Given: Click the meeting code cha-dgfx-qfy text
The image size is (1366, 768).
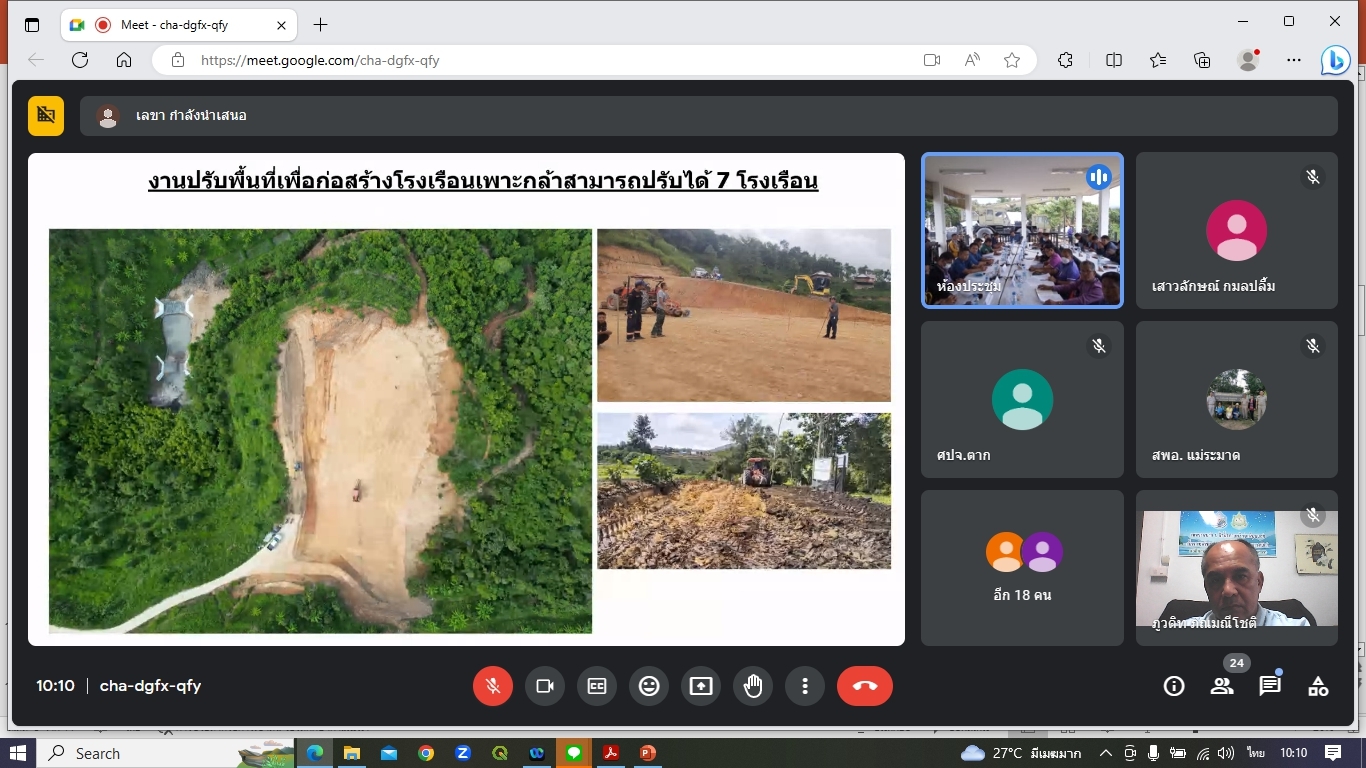Looking at the screenshot, I should coord(150,686).
